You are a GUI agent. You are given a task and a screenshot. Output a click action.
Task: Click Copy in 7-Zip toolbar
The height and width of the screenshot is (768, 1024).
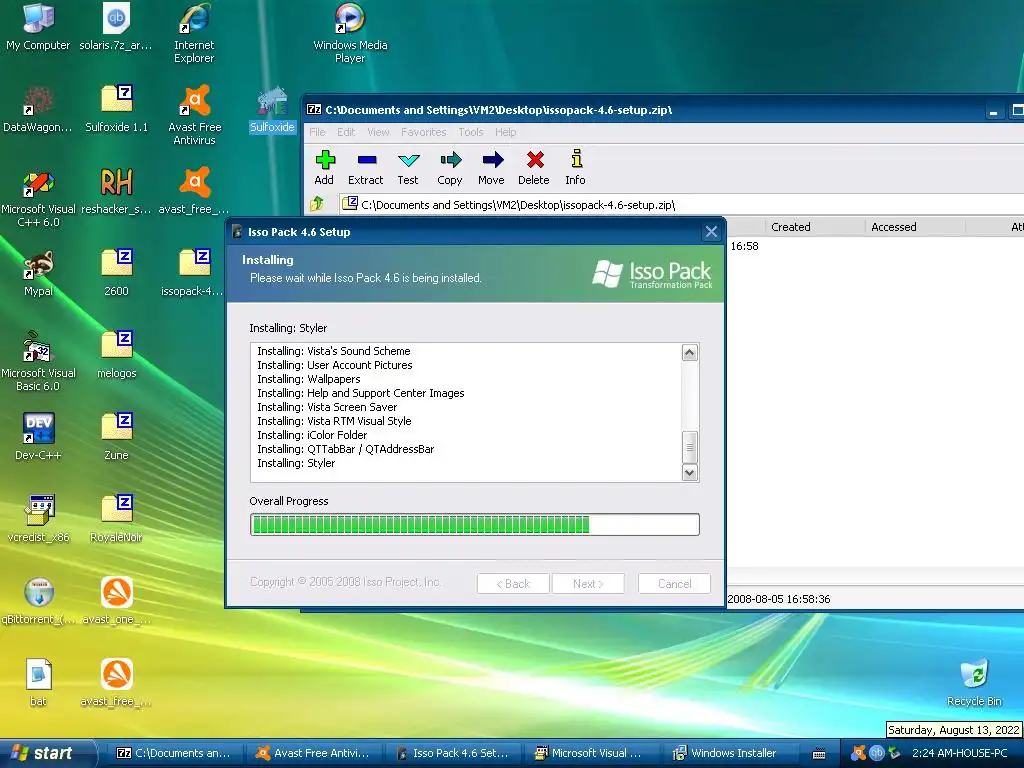pos(450,168)
